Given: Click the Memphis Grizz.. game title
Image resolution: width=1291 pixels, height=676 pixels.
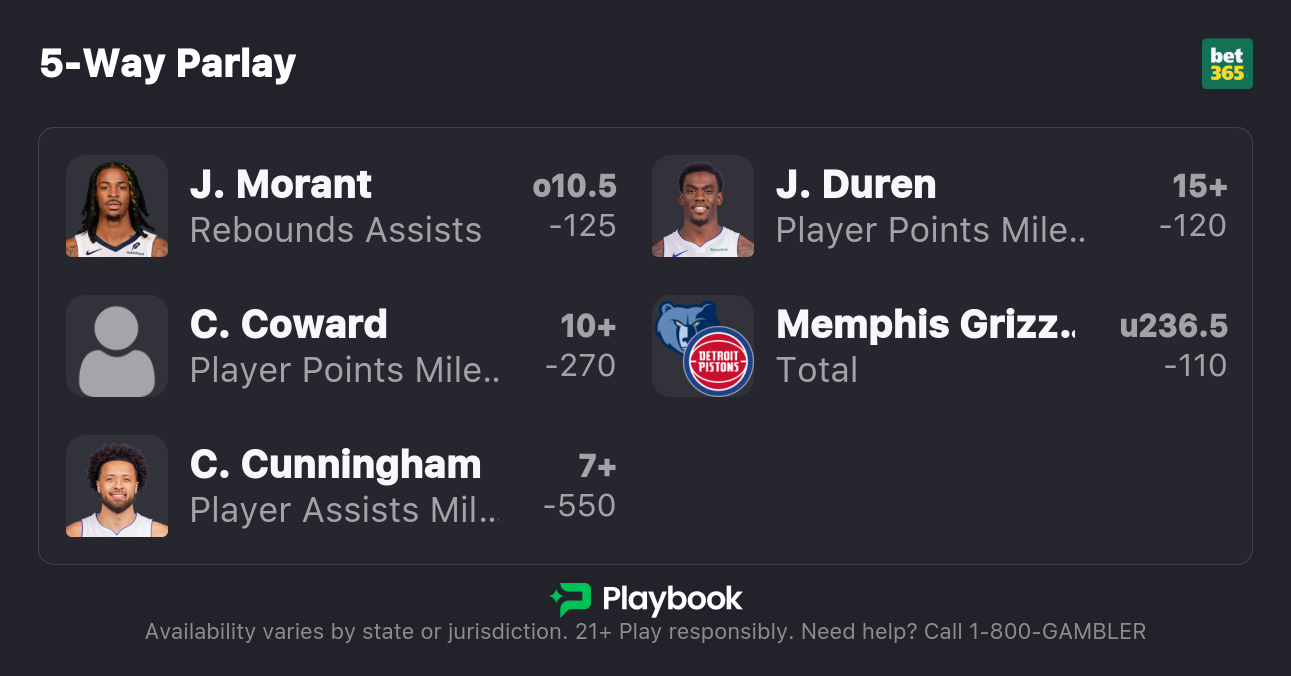Looking at the screenshot, I should pos(926,325).
